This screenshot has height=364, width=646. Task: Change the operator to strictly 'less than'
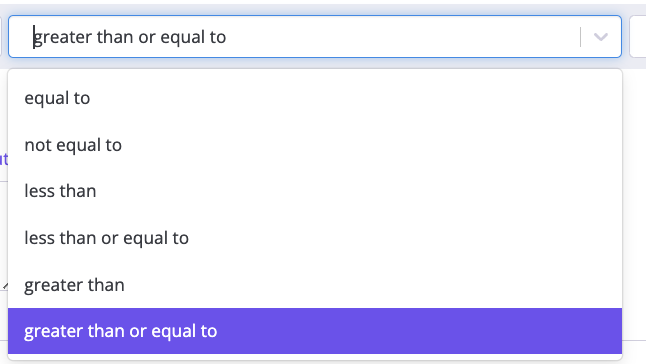click(x=315, y=191)
